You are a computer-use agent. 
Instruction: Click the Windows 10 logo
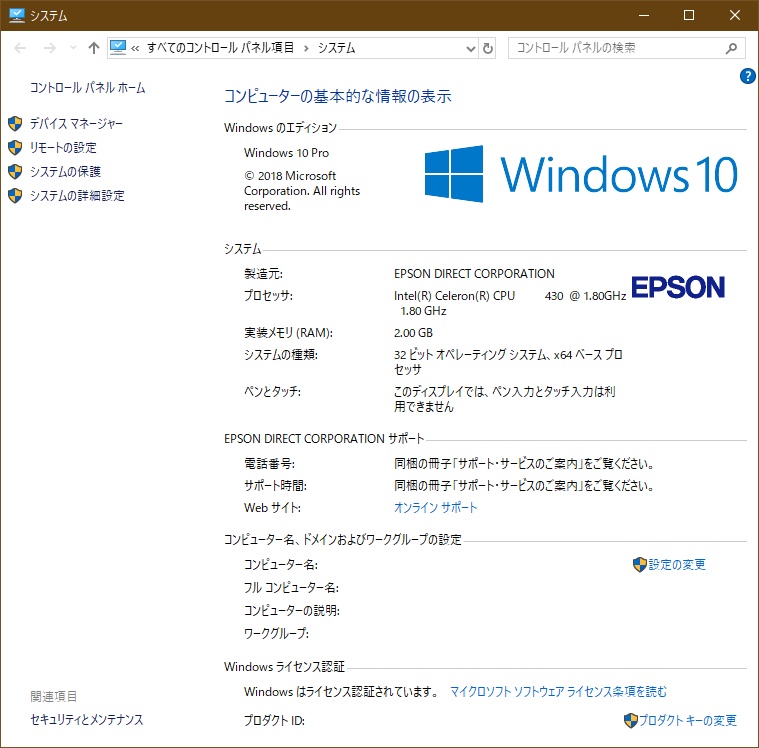[581, 174]
